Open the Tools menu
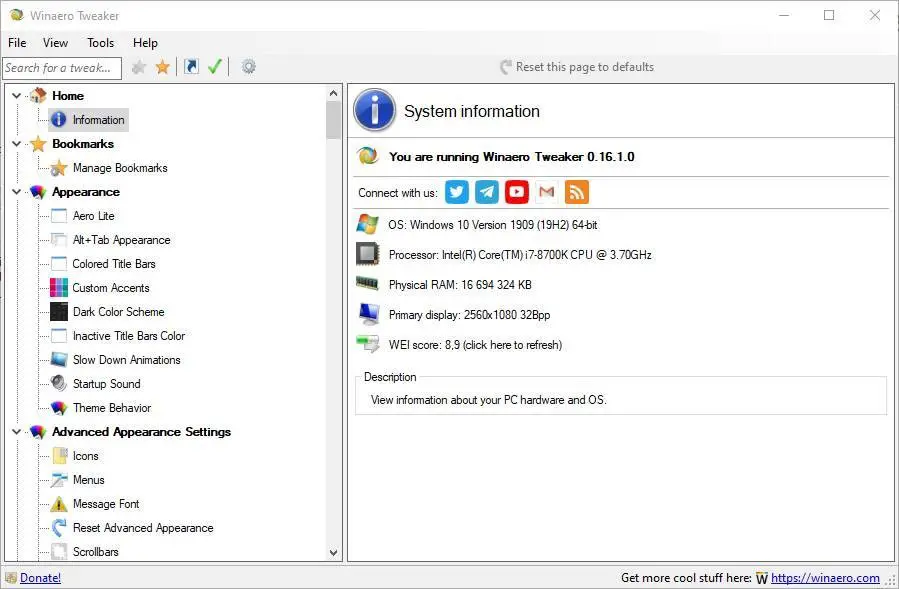 click(x=100, y=43)
